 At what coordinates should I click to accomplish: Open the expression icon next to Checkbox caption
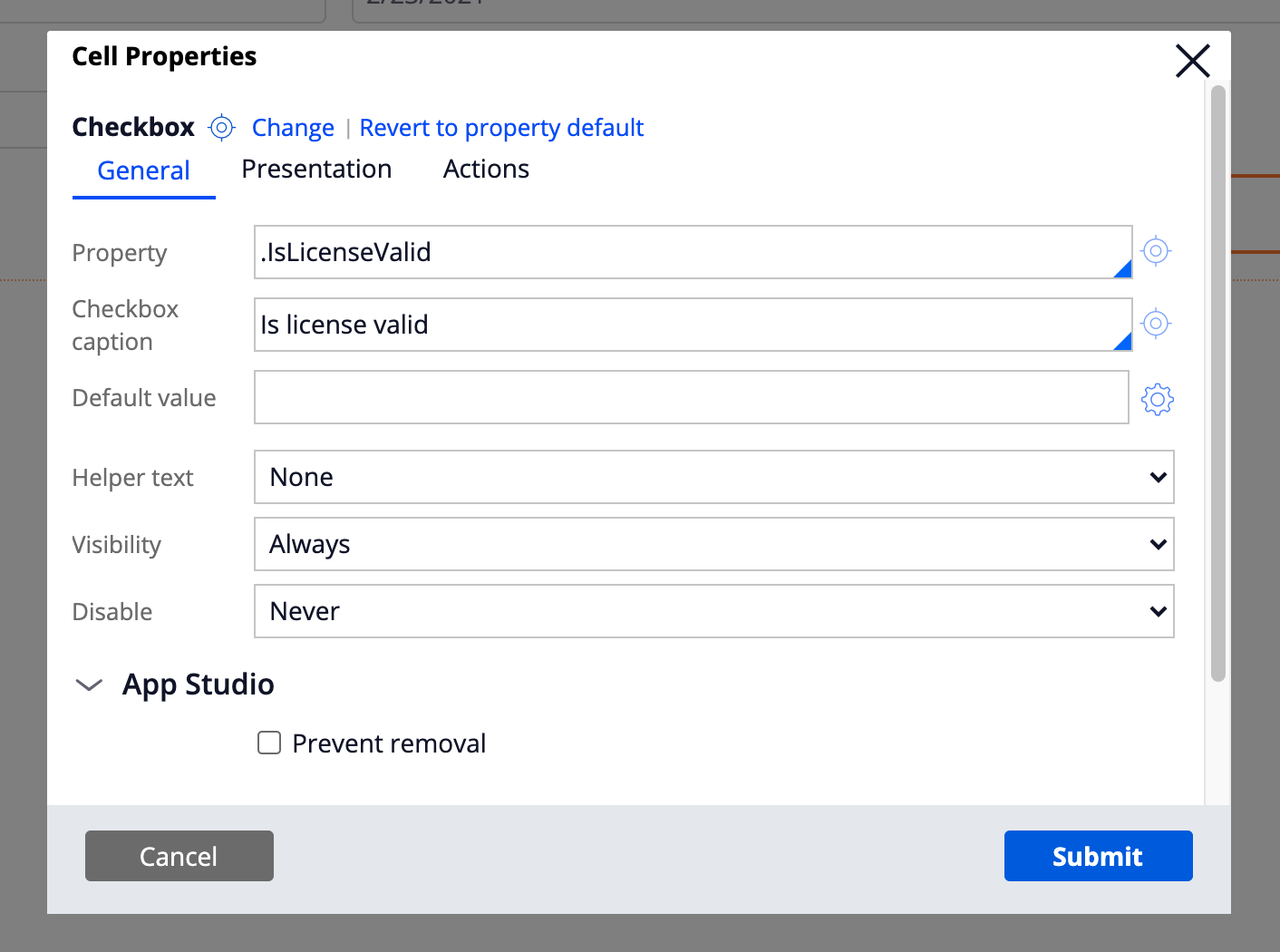(1155, 323)
